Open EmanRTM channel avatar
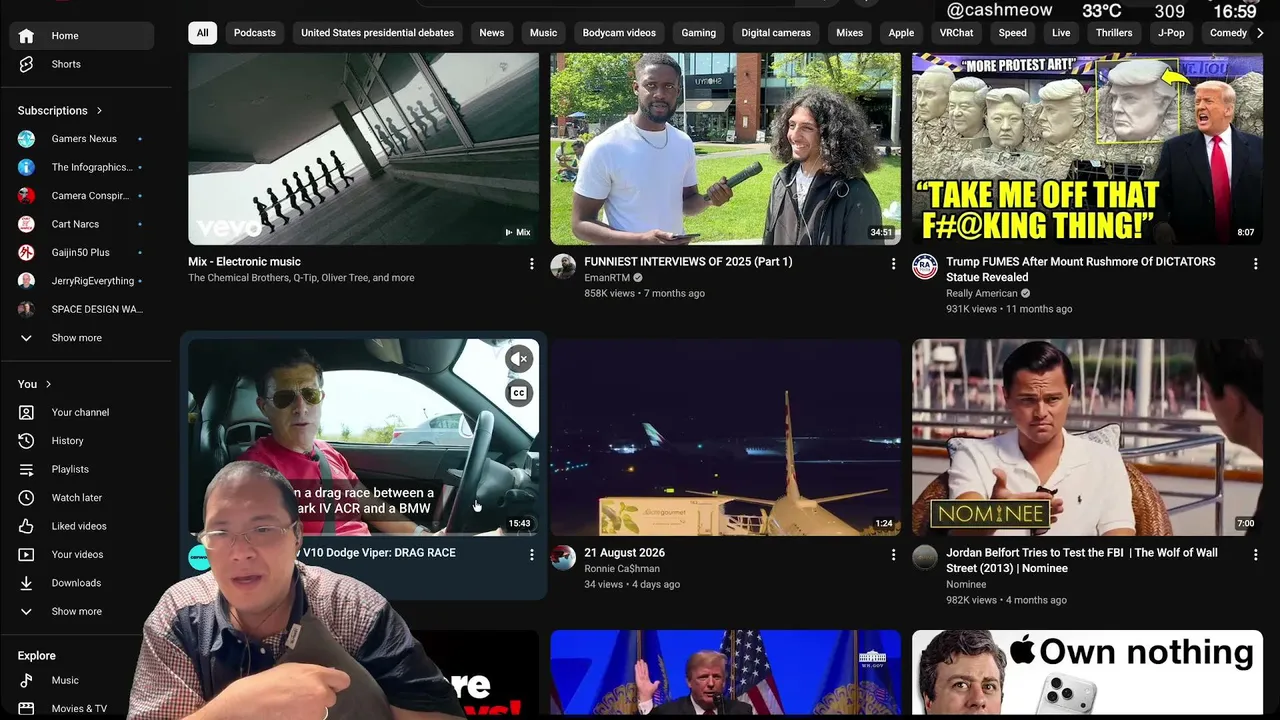Viewport: 1280px width, 720px height. pyautogui.click(x=563, y=266)
